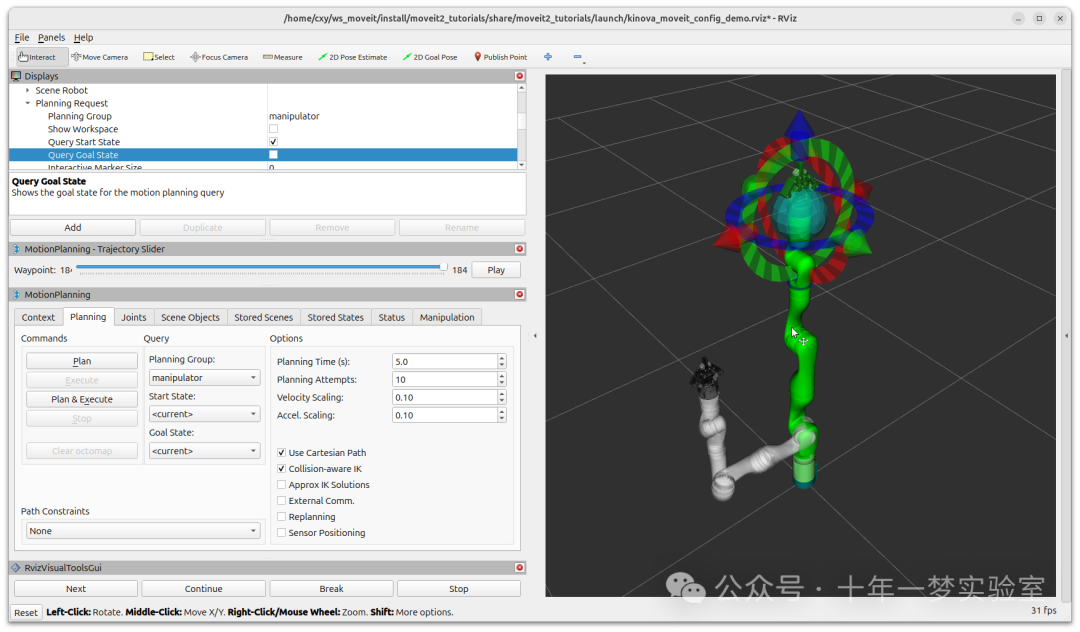Disable Use Cartesian Path
The image size is (1080, 632).
click(x=281, y=452)
